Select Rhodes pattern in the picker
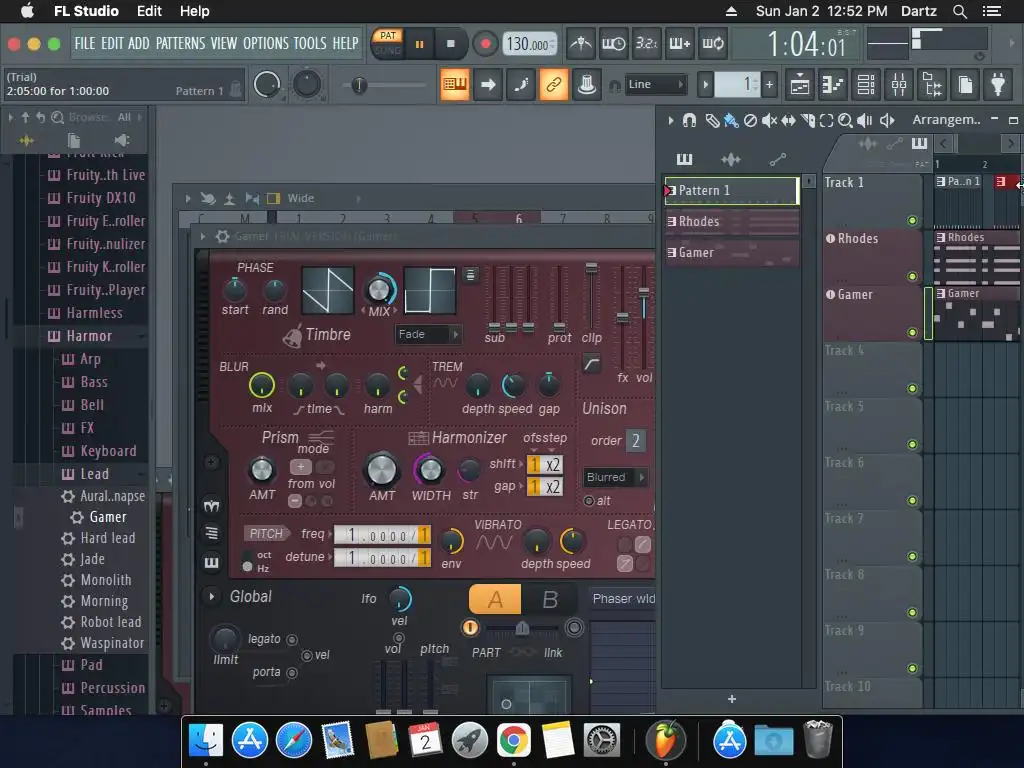The image size is (1024, 768). click(731, 221)
